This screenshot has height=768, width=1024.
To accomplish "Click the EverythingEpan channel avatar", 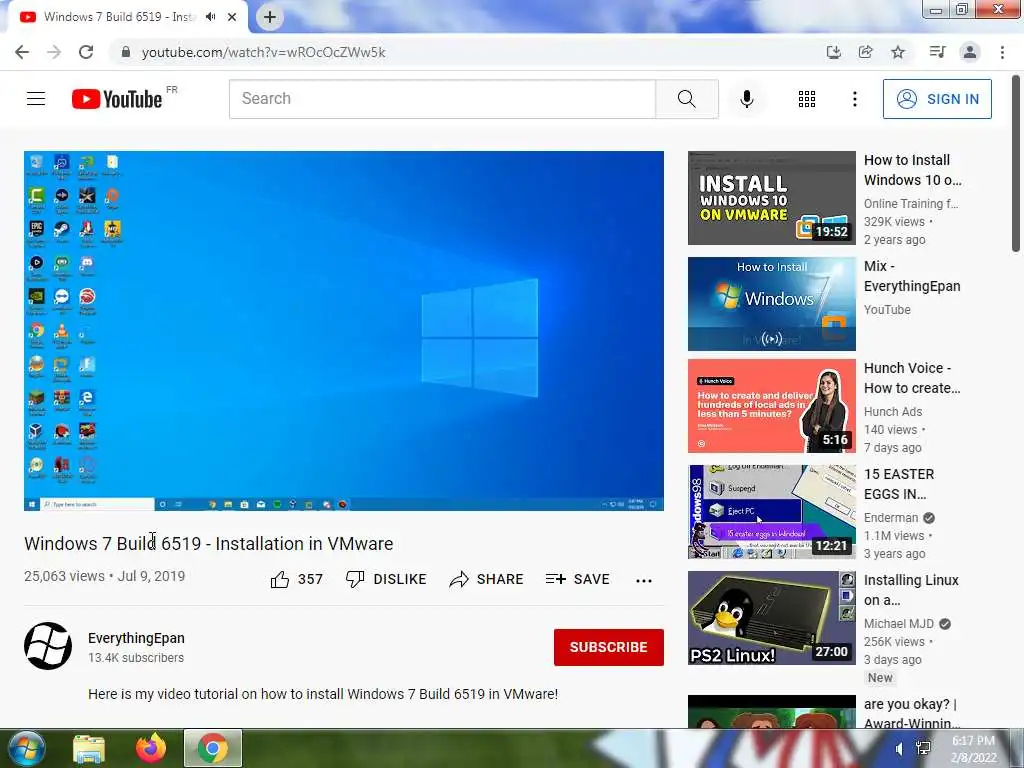I will point(48,646).
